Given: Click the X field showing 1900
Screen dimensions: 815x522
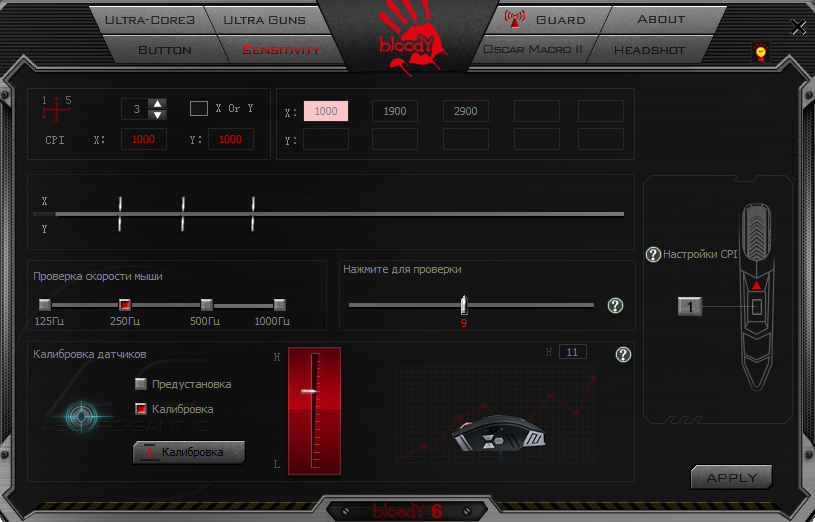Looking at the screenshot, I should (x=395, y=111).
